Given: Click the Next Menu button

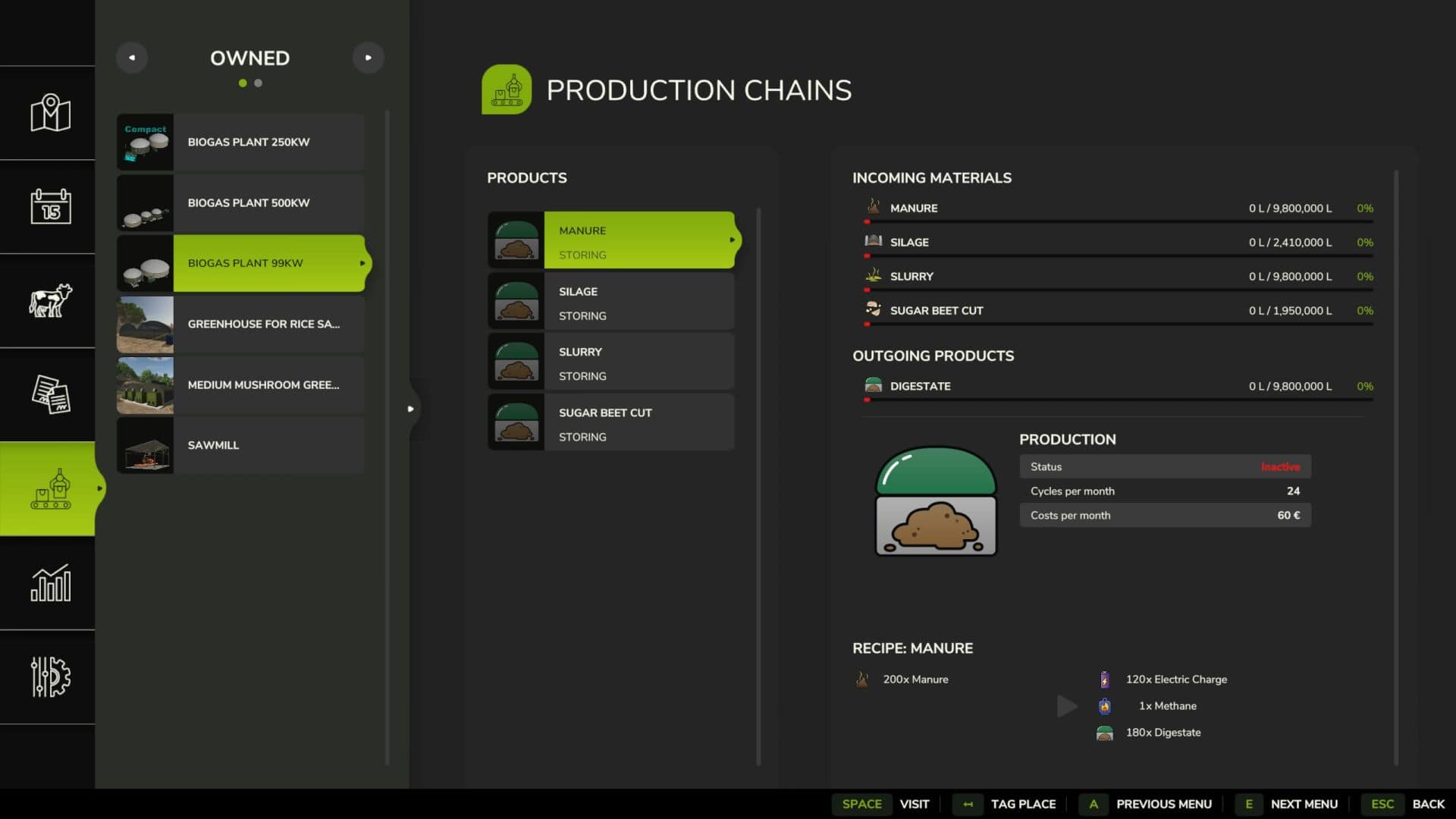Looking at the screenshot, I should (x=1287, y=804).
